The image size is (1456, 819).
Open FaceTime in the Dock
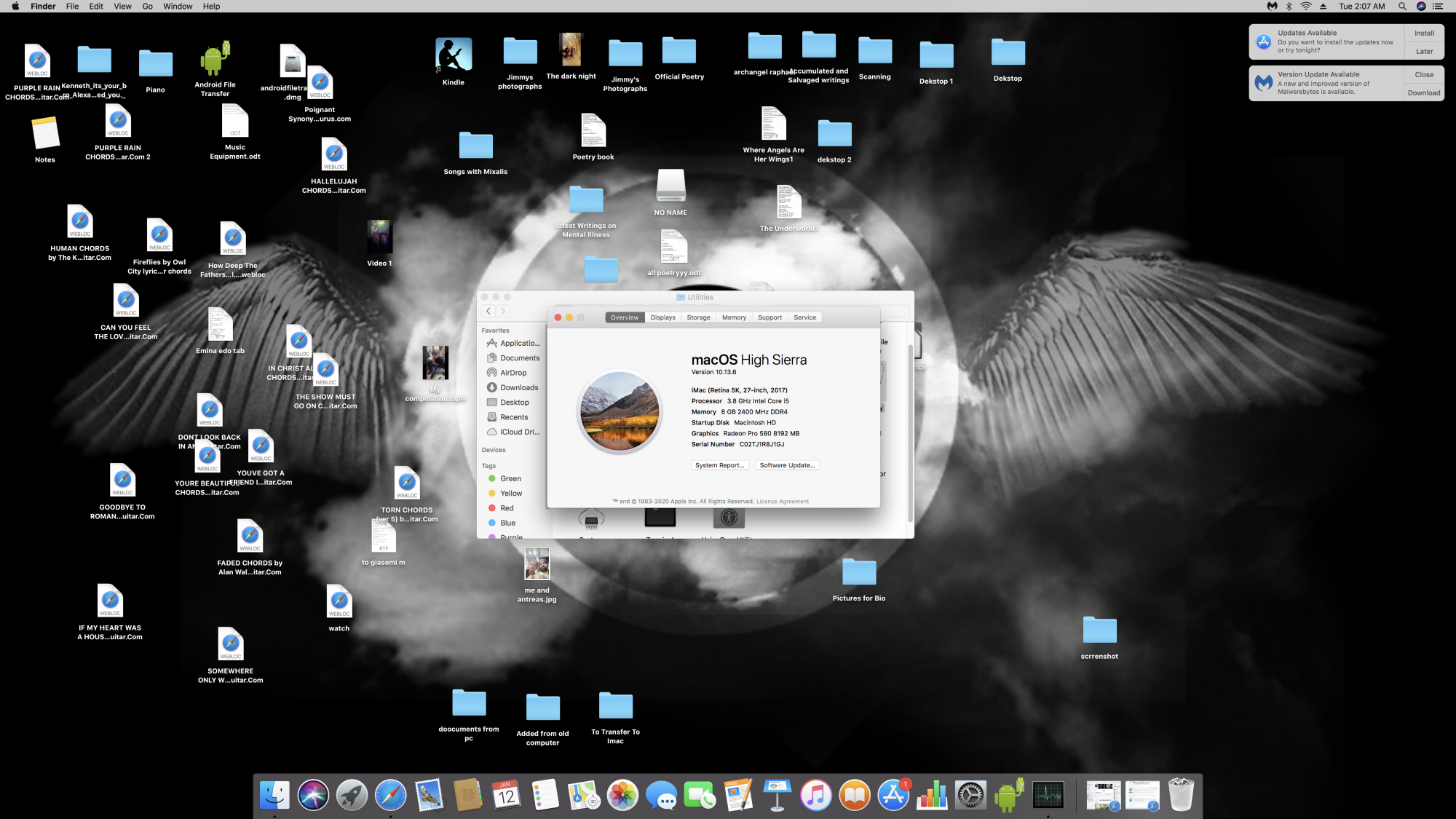700,795
